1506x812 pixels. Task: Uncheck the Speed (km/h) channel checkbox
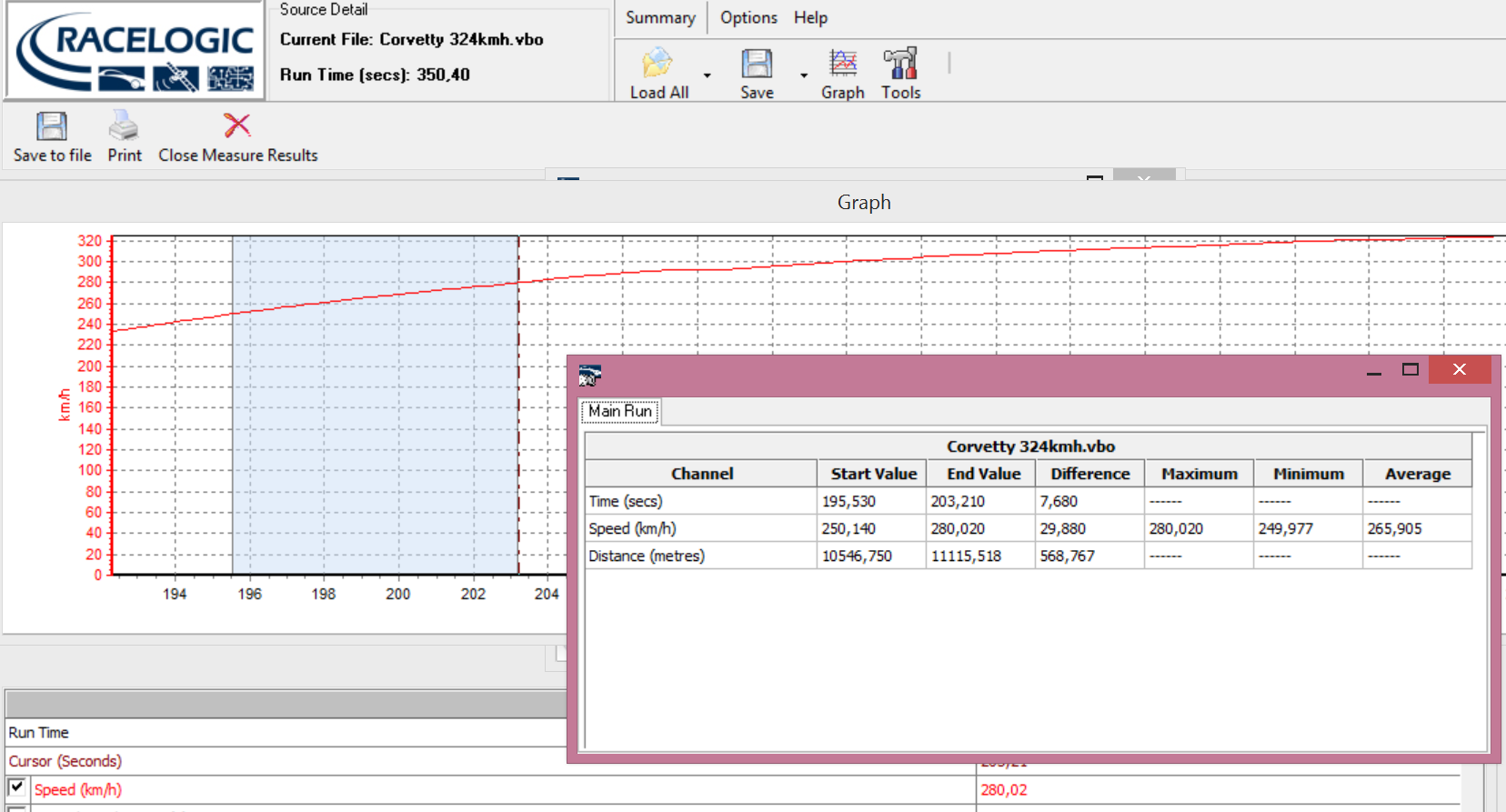pos(16,787)
